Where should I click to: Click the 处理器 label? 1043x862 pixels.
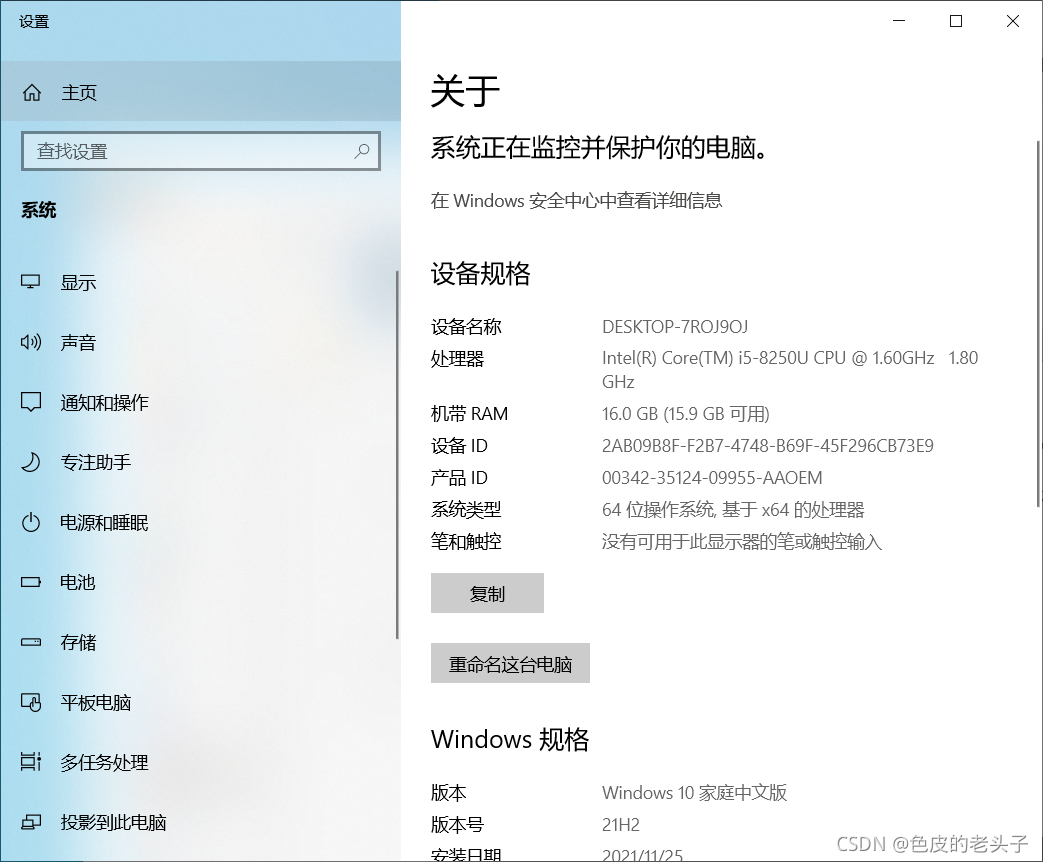click(457, 359)
